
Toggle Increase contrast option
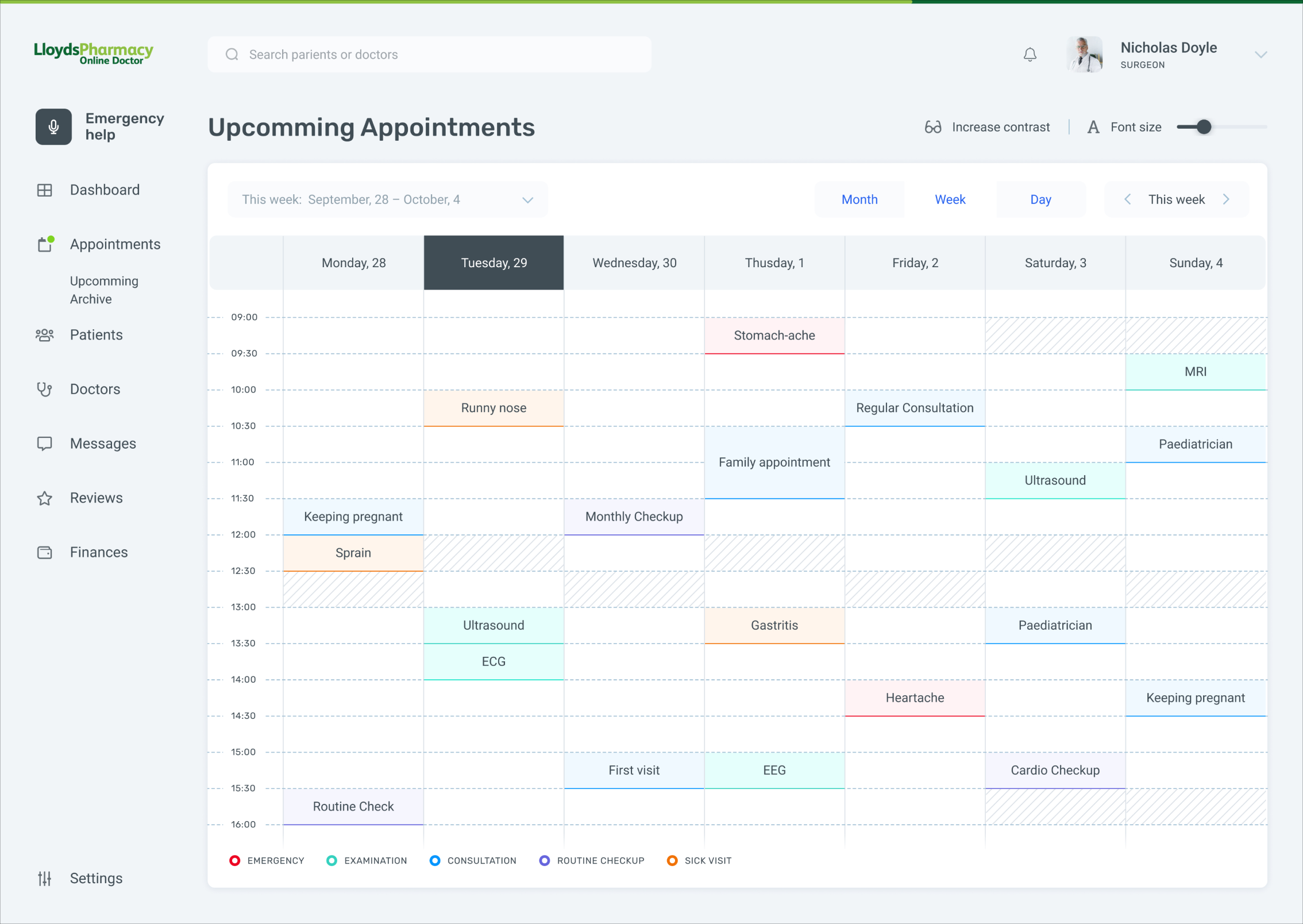tap(987, 127)
